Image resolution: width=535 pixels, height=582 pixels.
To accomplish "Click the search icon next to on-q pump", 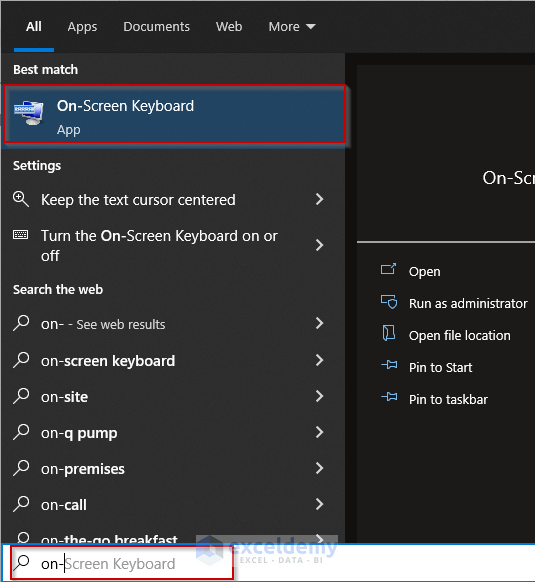I will tap(21, 432).
